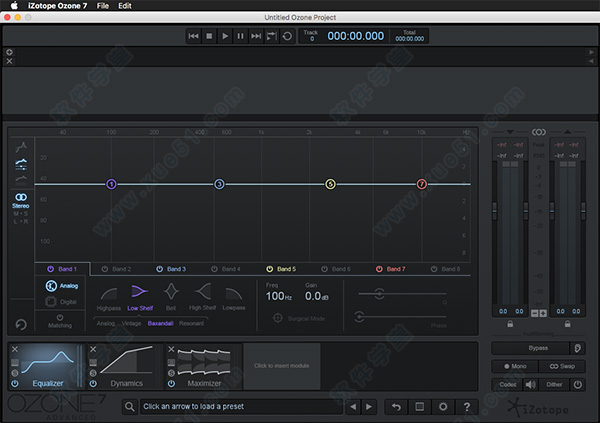
Task: Toggle Band 5 power button
Action: coord(270,269)
